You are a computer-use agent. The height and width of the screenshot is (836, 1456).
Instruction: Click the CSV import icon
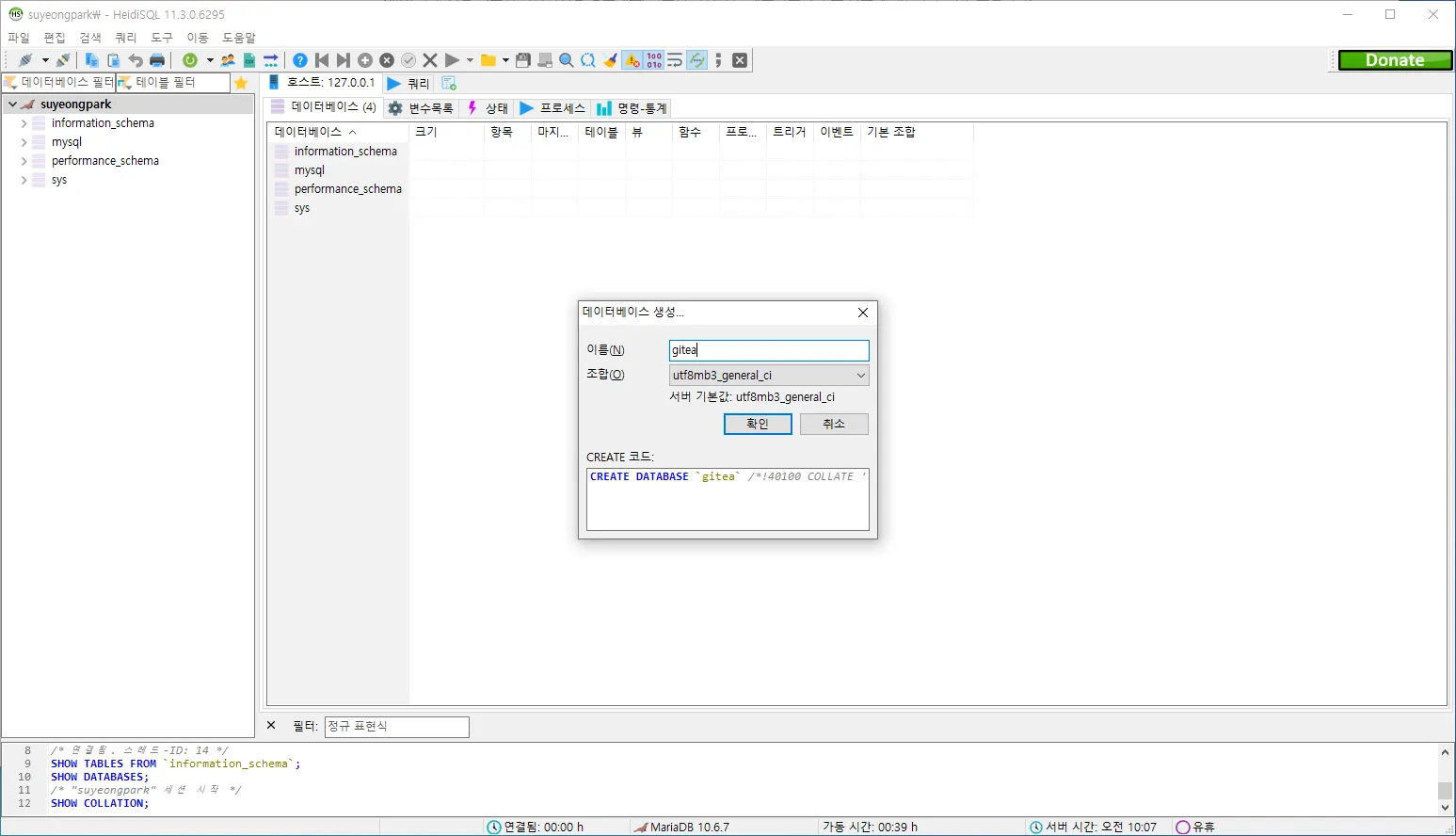pos(249,60)
